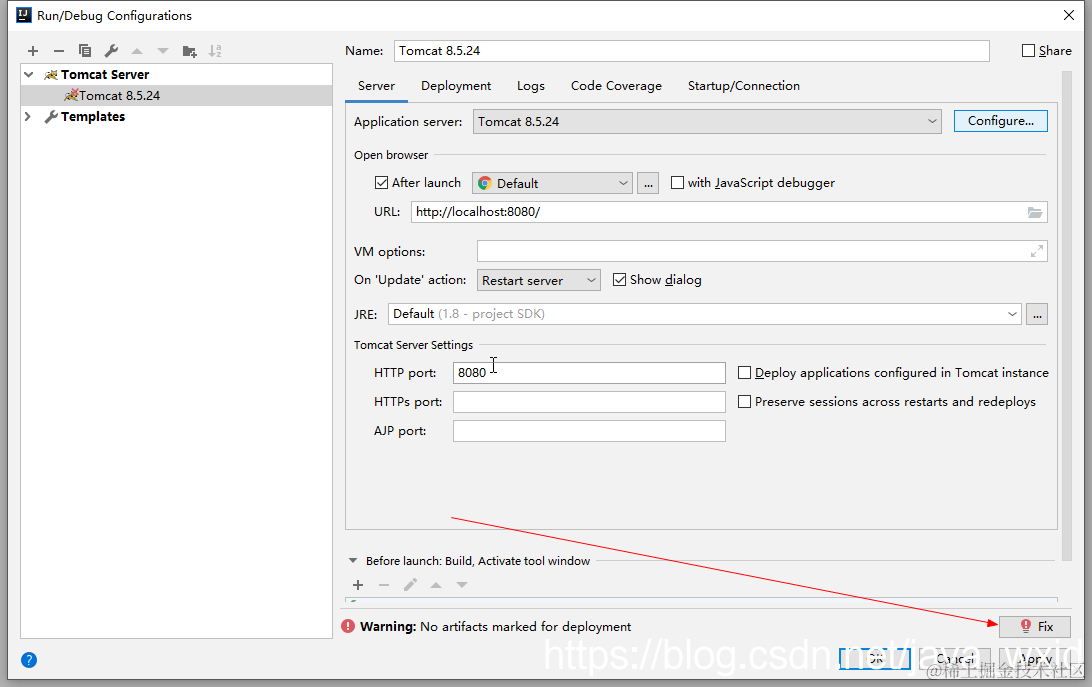
Task: Click the HTTPs port field
Action: click(x=589, y=402)
